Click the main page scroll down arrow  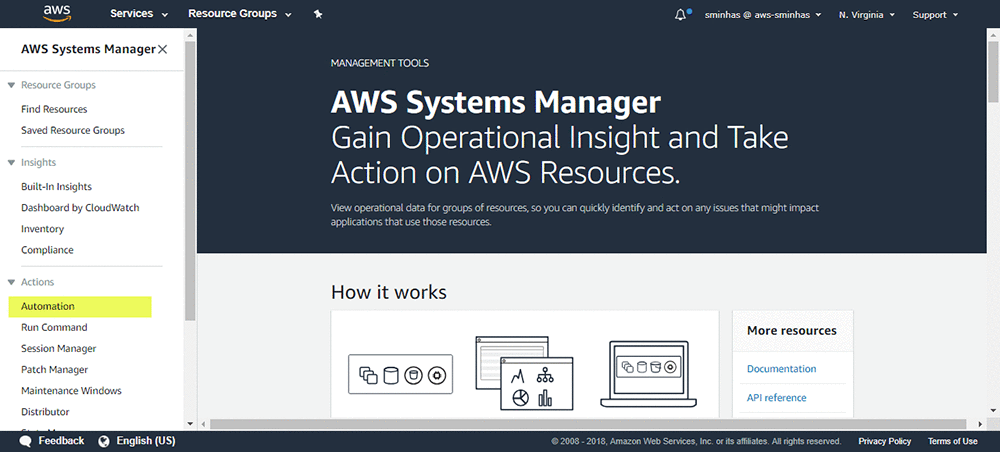pyautogui.click(x=993, y=410)
